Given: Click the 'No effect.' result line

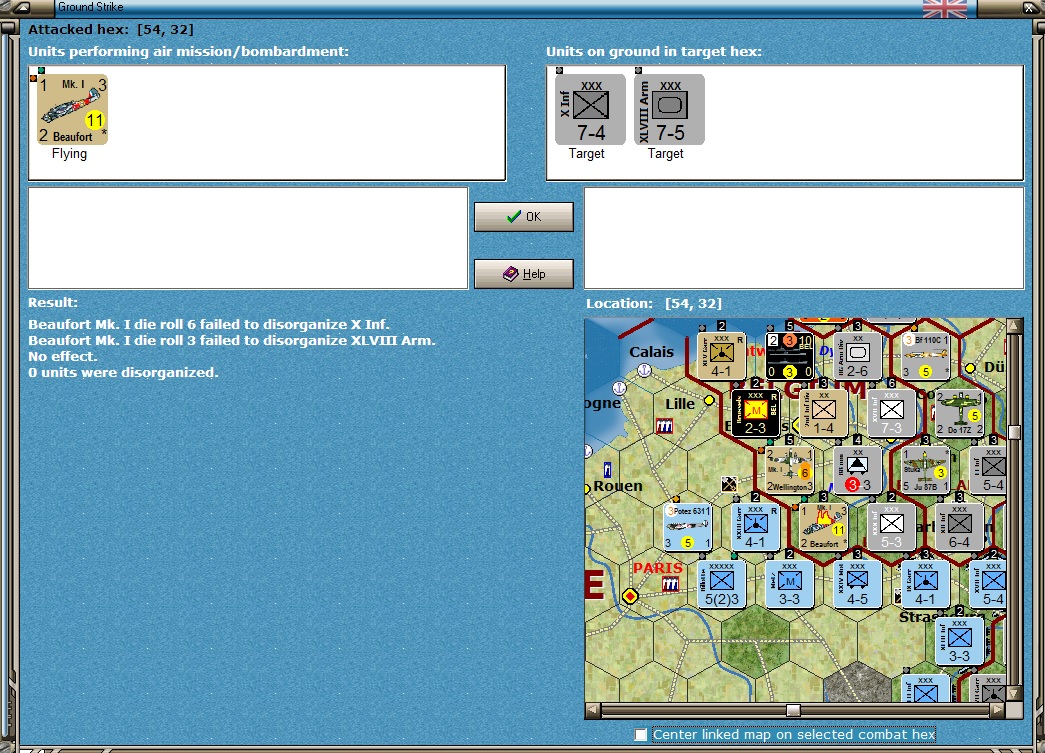Looking at the screenshot, I should click(x=63, y=357).
